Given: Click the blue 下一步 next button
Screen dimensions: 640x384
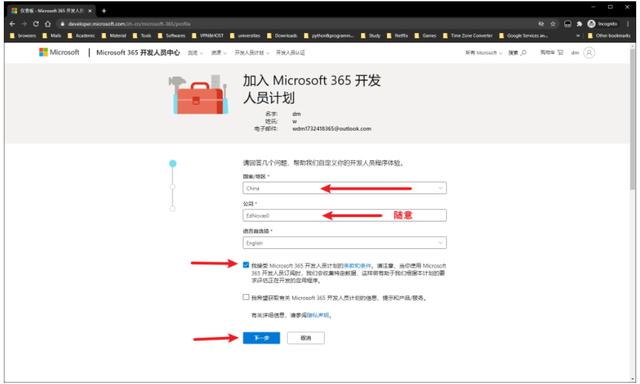Looking at the screenshot, I should 261,338.
